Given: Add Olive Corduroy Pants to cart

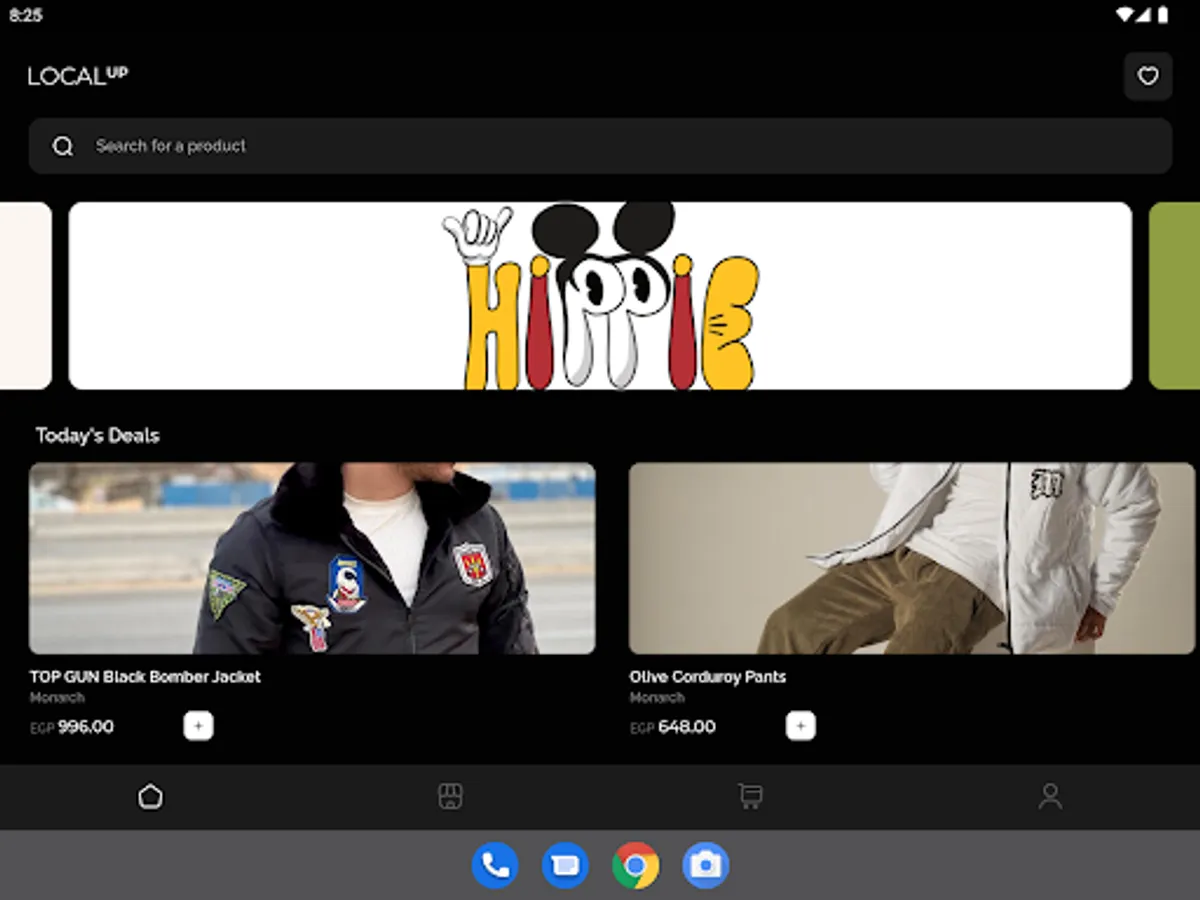Looking at the screenshot, I should coord(800,726).
